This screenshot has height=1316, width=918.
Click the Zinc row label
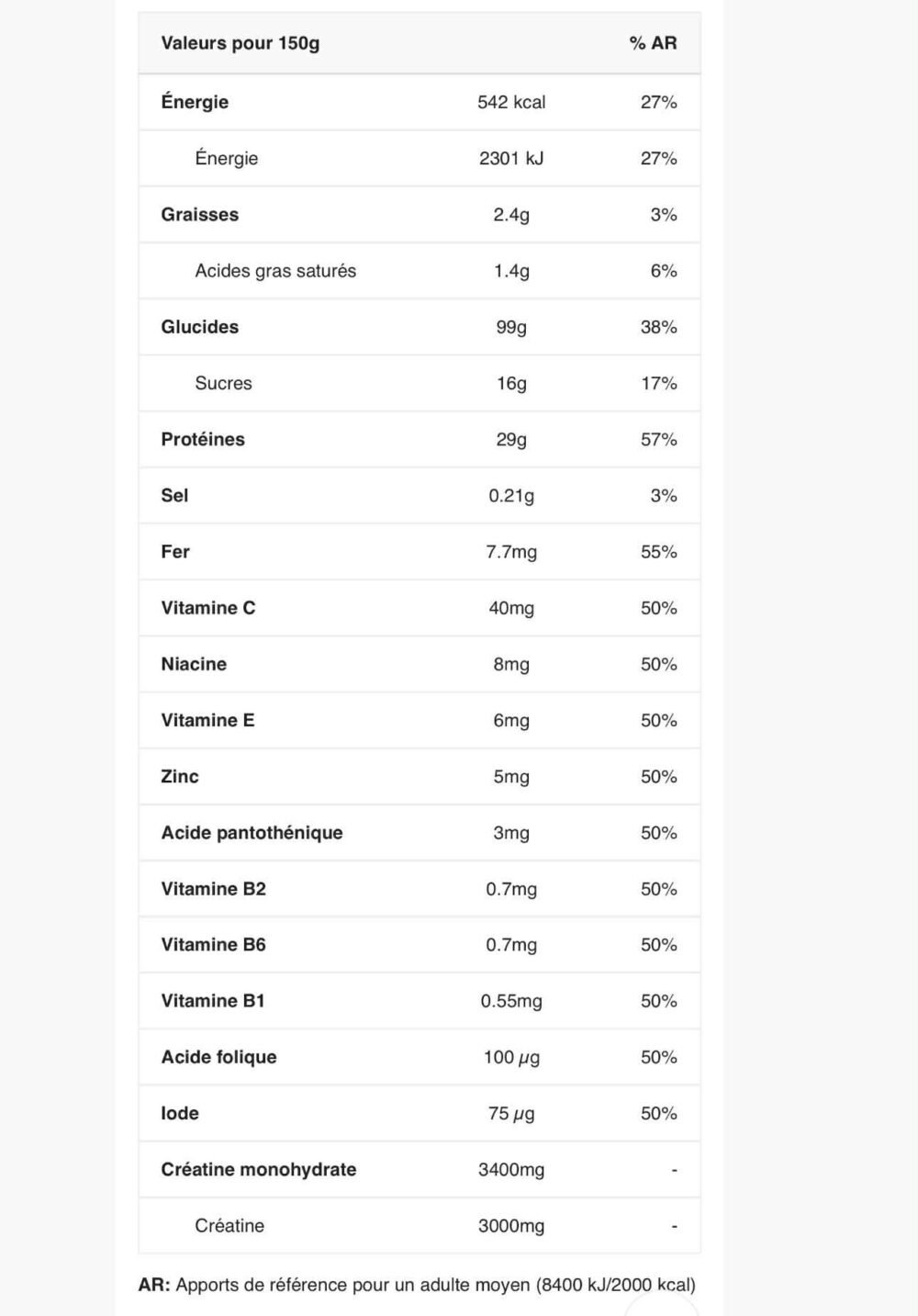(x=180, y=776)
